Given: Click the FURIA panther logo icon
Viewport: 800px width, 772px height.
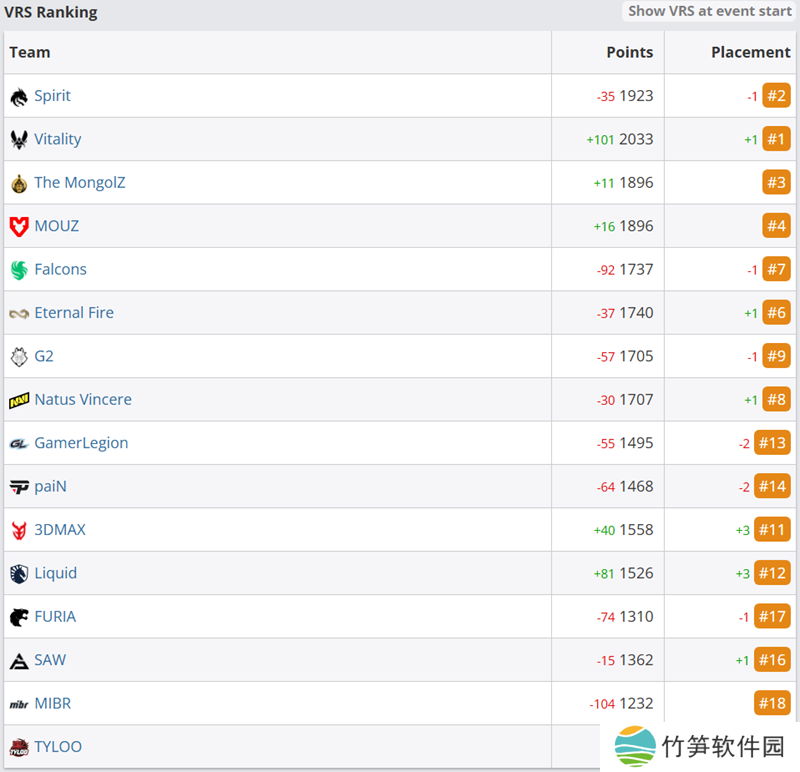Looking at the screenshot, I should point(19,617).
